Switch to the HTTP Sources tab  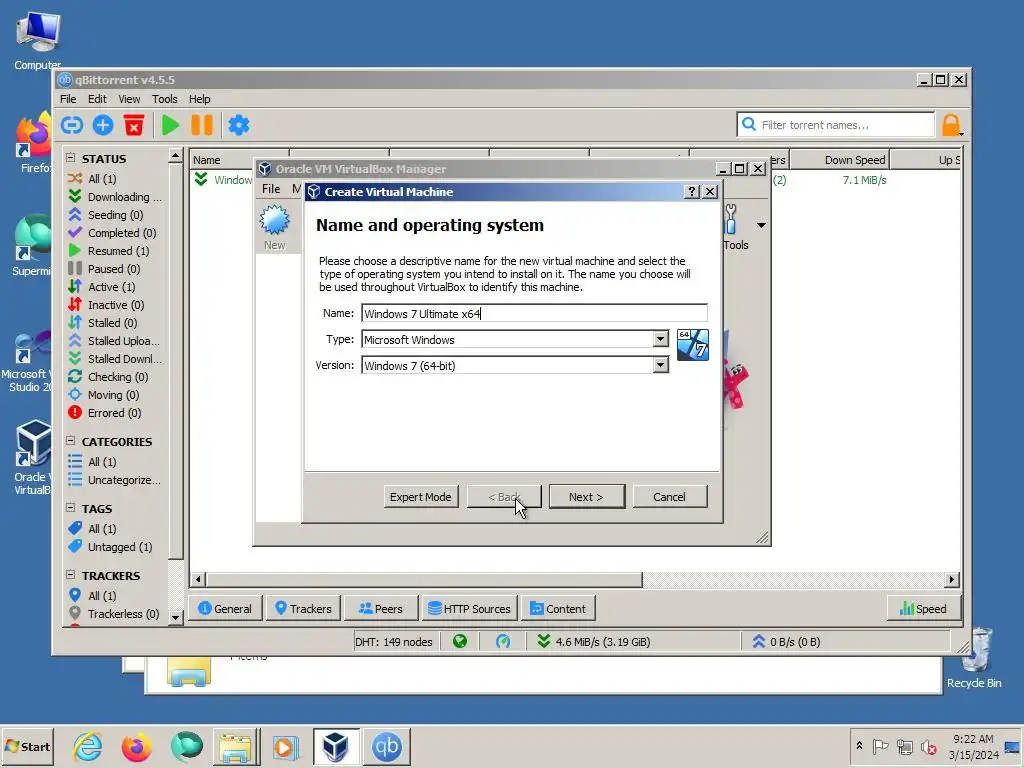470,609
